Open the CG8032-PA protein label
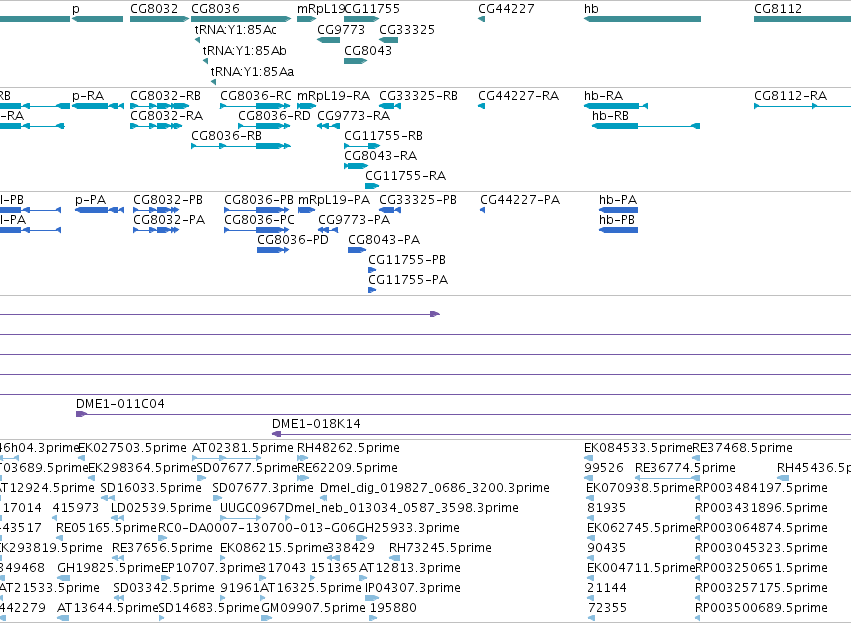 tap(169, 220)
